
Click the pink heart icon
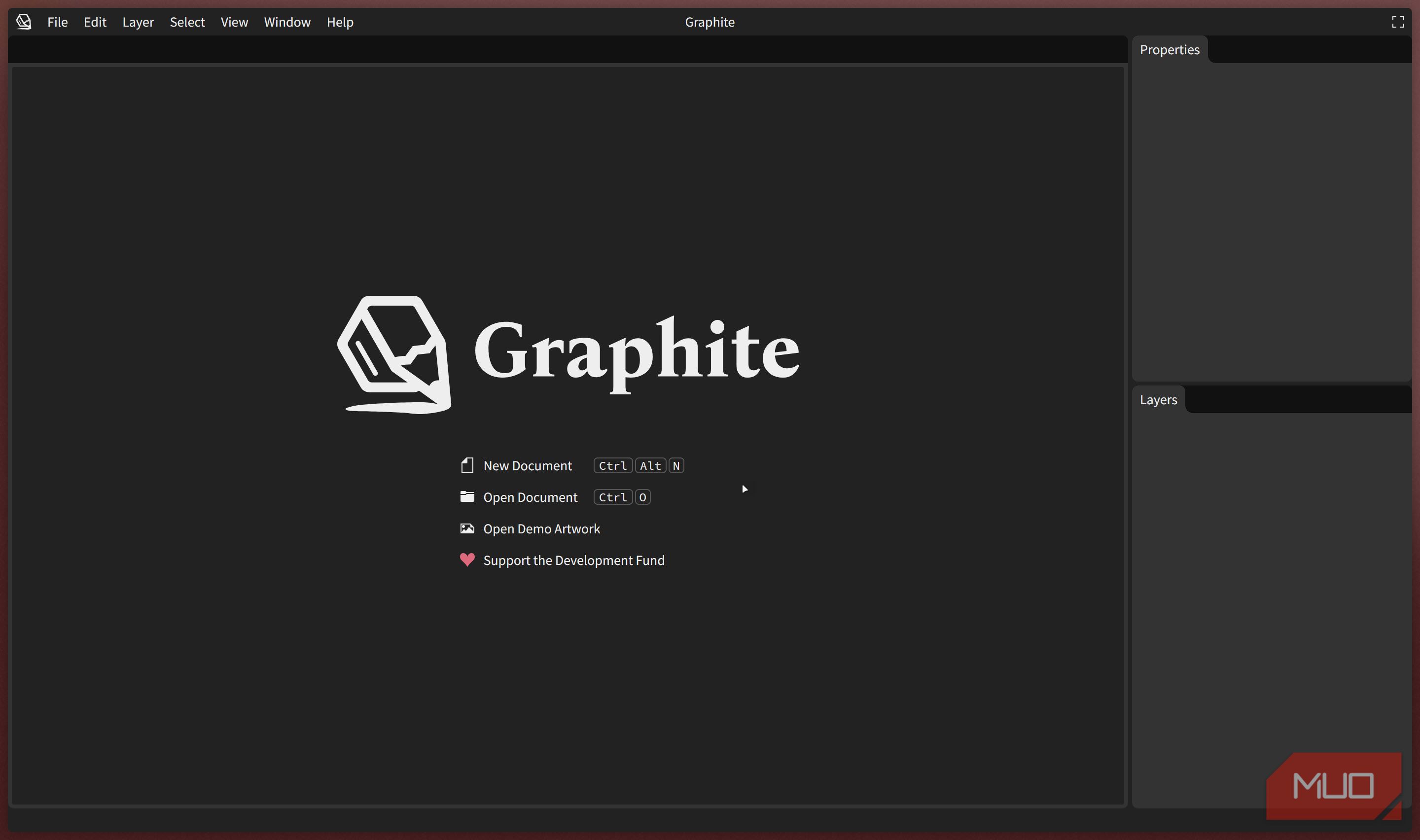tap(467, 560)
